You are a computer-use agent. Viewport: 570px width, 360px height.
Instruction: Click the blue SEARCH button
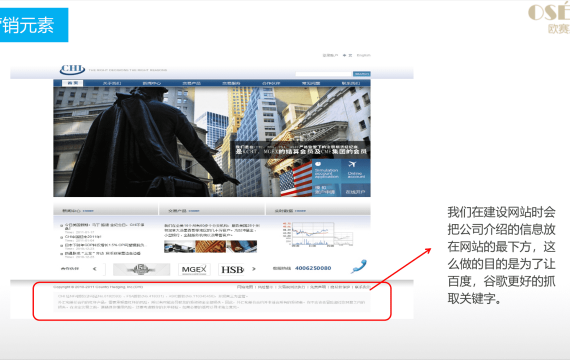tap(362, 74)
